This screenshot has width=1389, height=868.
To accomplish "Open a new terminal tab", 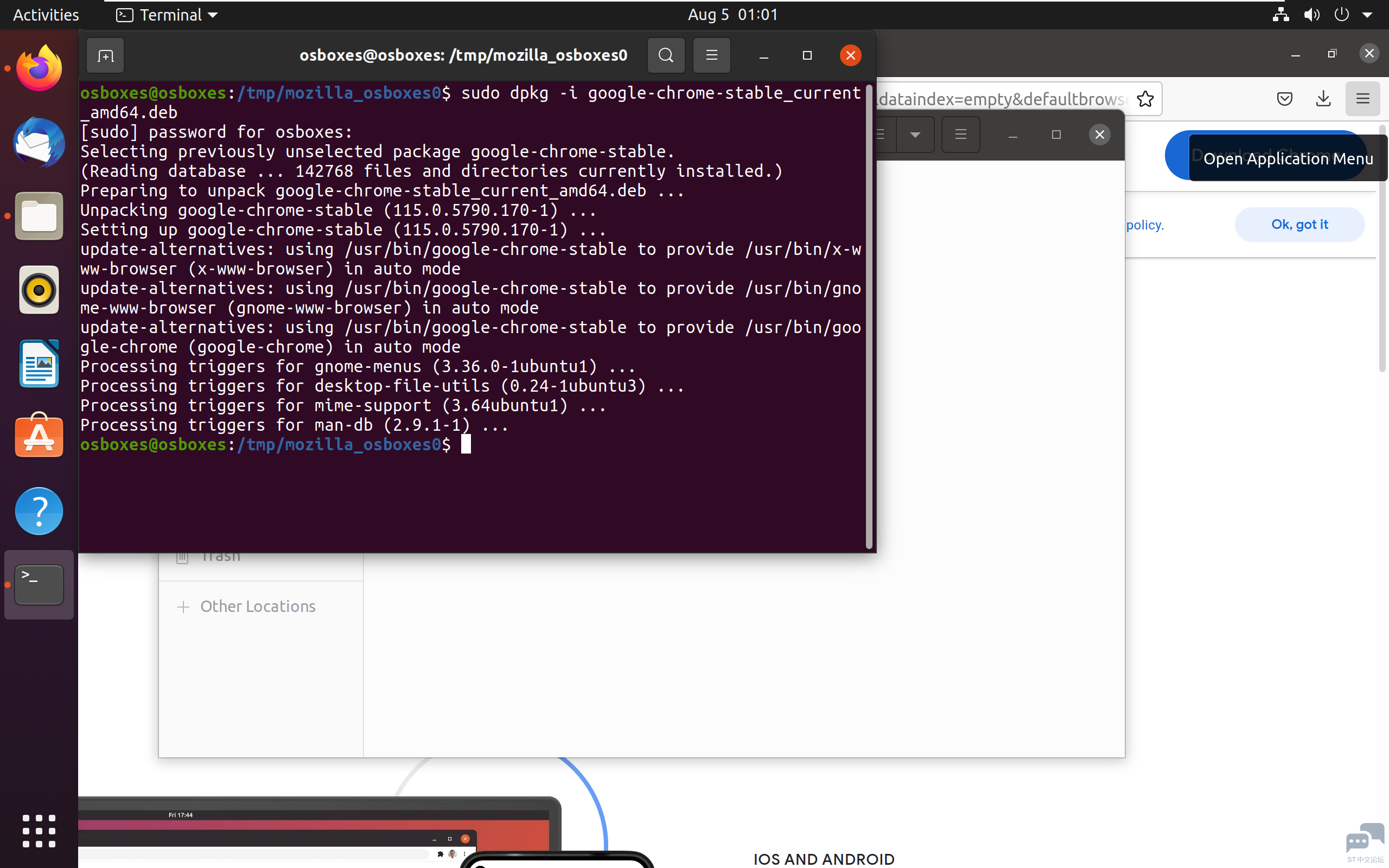I will click(106, 56).
